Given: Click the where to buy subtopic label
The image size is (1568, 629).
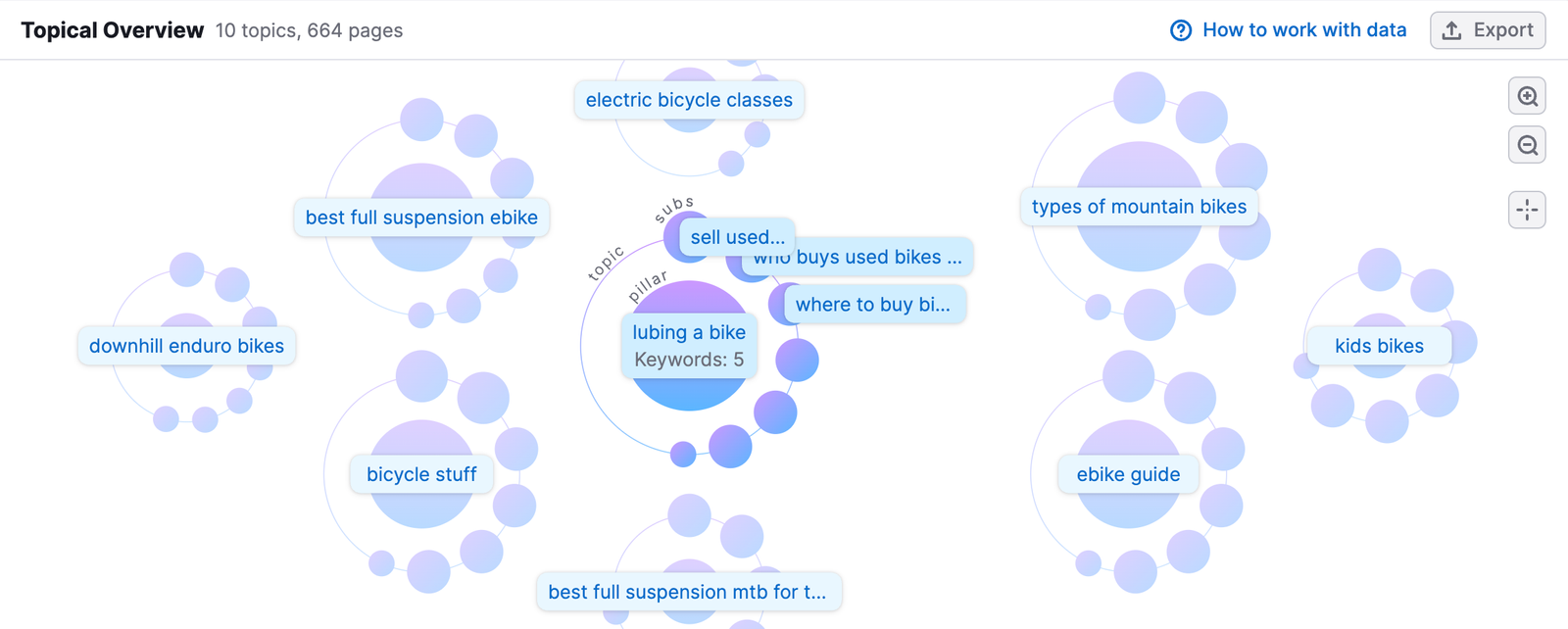Looking at the screenshot, I should (x=872, y=305).
